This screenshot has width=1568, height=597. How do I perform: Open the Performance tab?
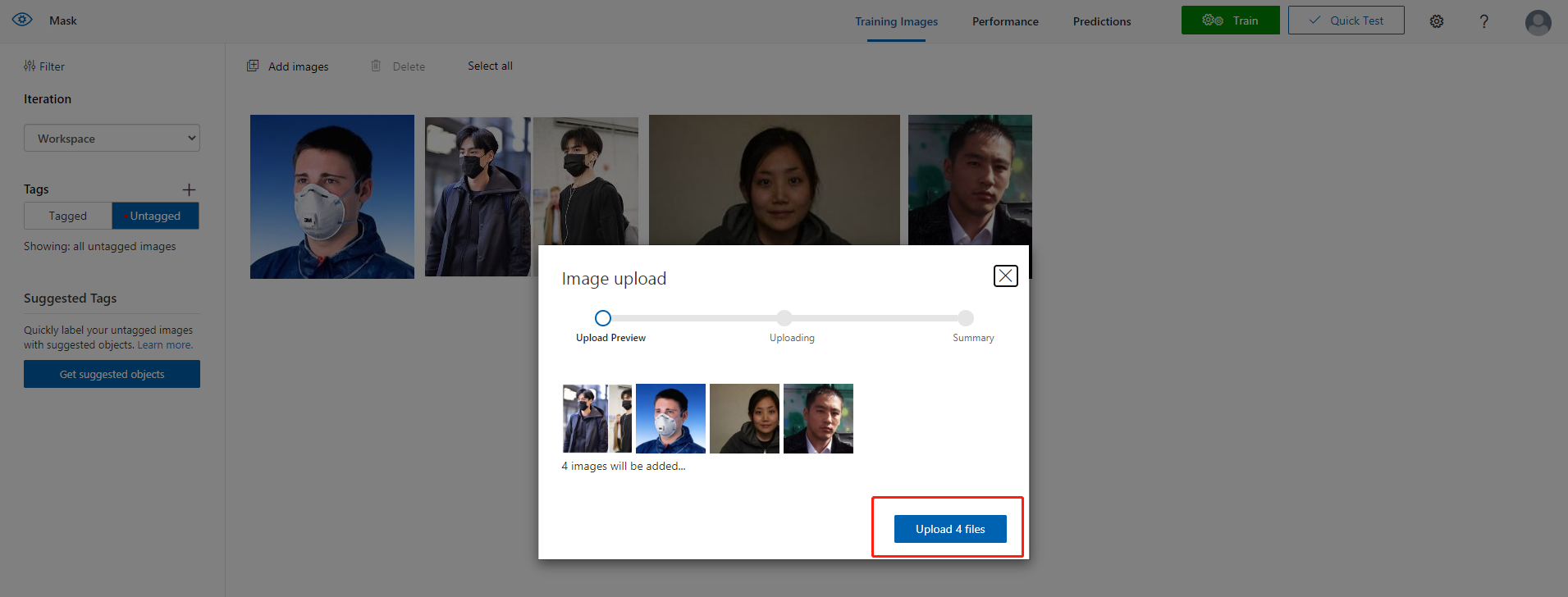tap(1005, 21)
